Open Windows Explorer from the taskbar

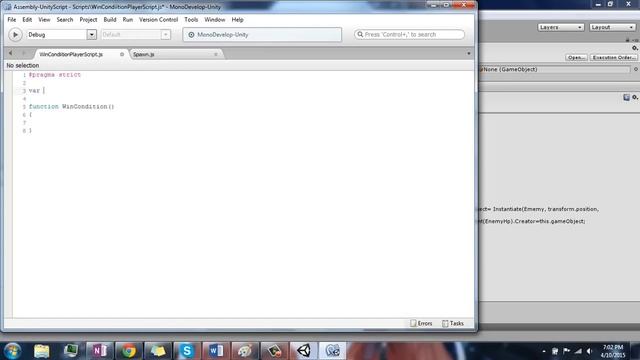point(42,351)
